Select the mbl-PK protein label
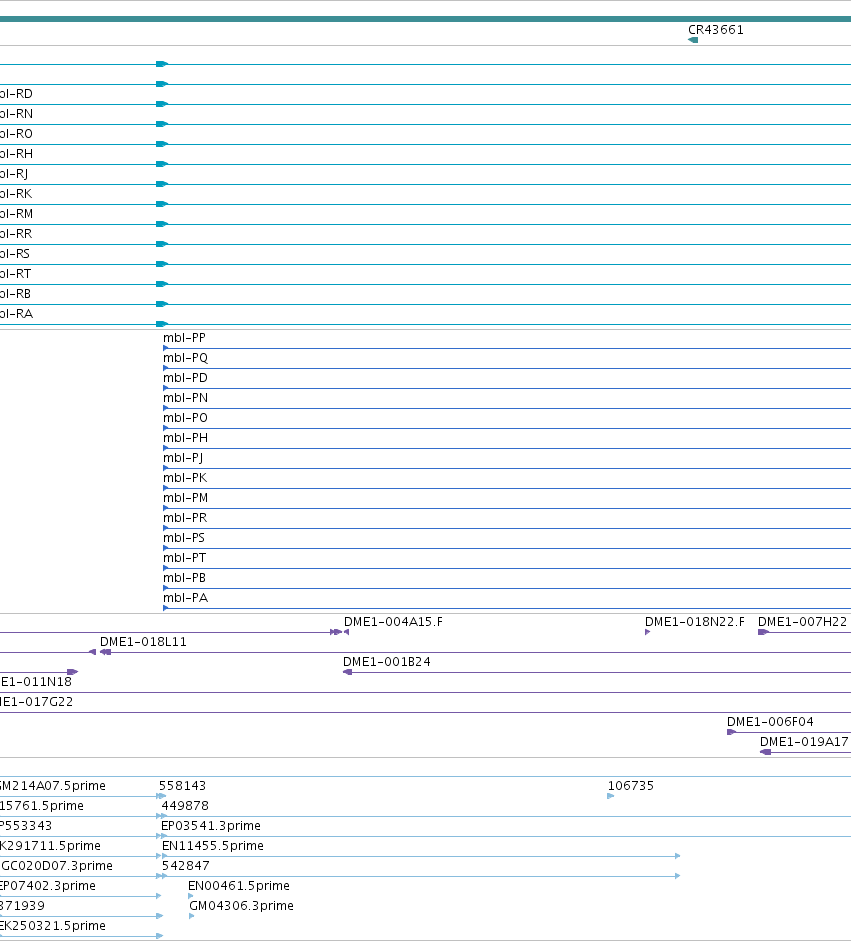Image resolution: width=851 pixels, height=941 pixels. click(x=185, y=478)
